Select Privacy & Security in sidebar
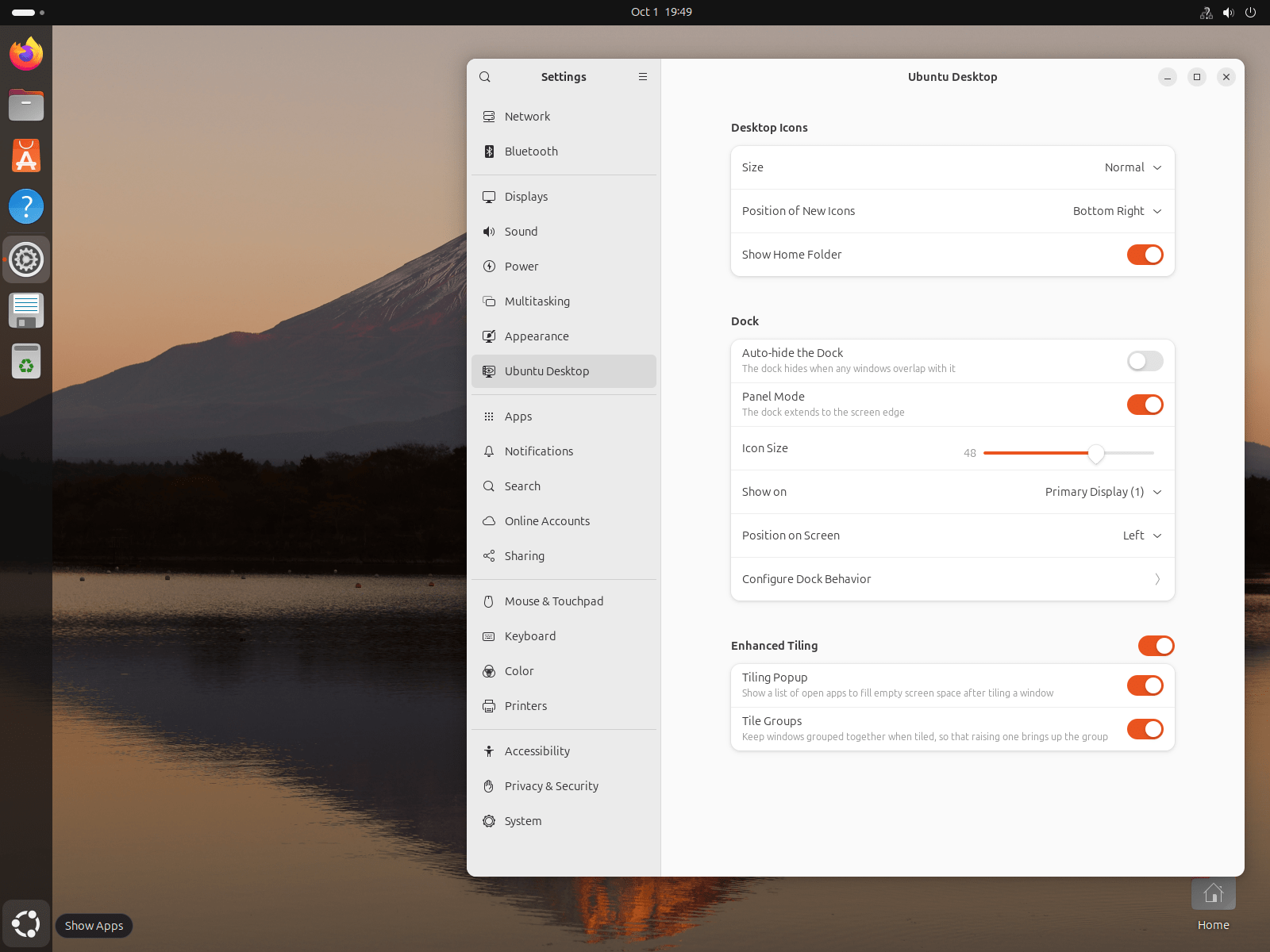Viewport: 1270px width, 952px height. (551, 786)
